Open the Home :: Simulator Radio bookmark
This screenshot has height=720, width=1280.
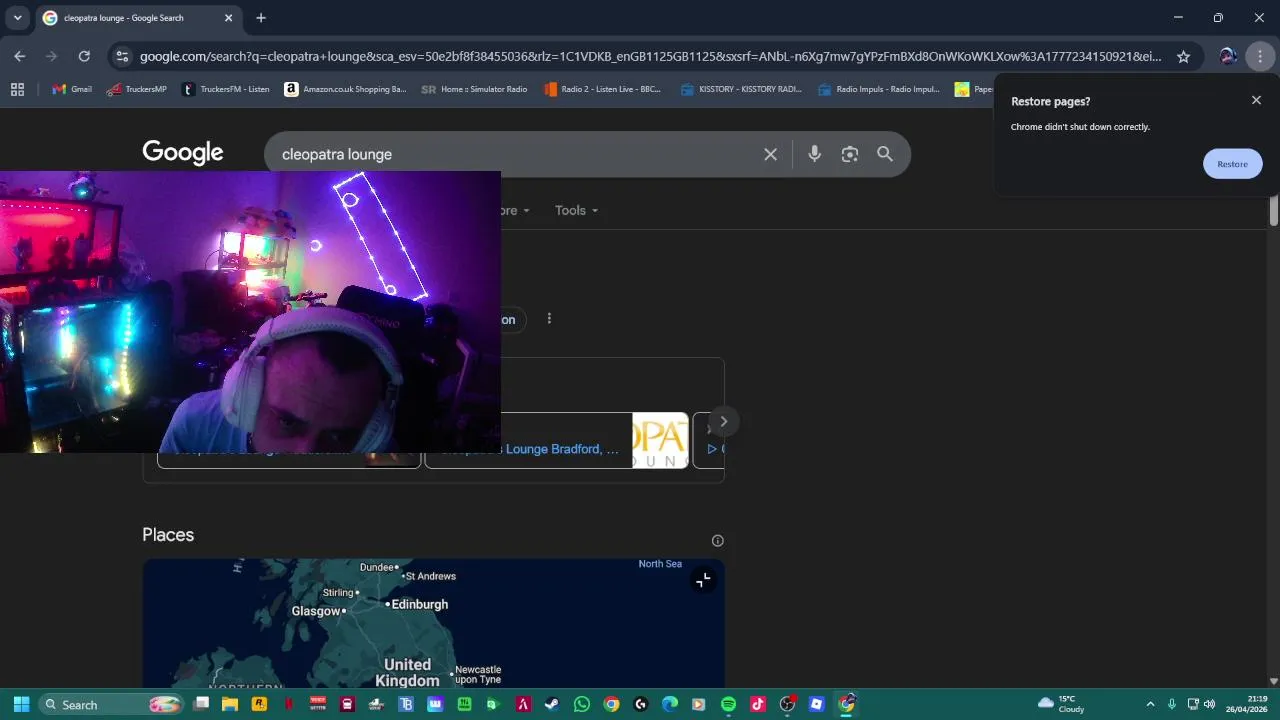pyautogui.click(x=474, y=89)
